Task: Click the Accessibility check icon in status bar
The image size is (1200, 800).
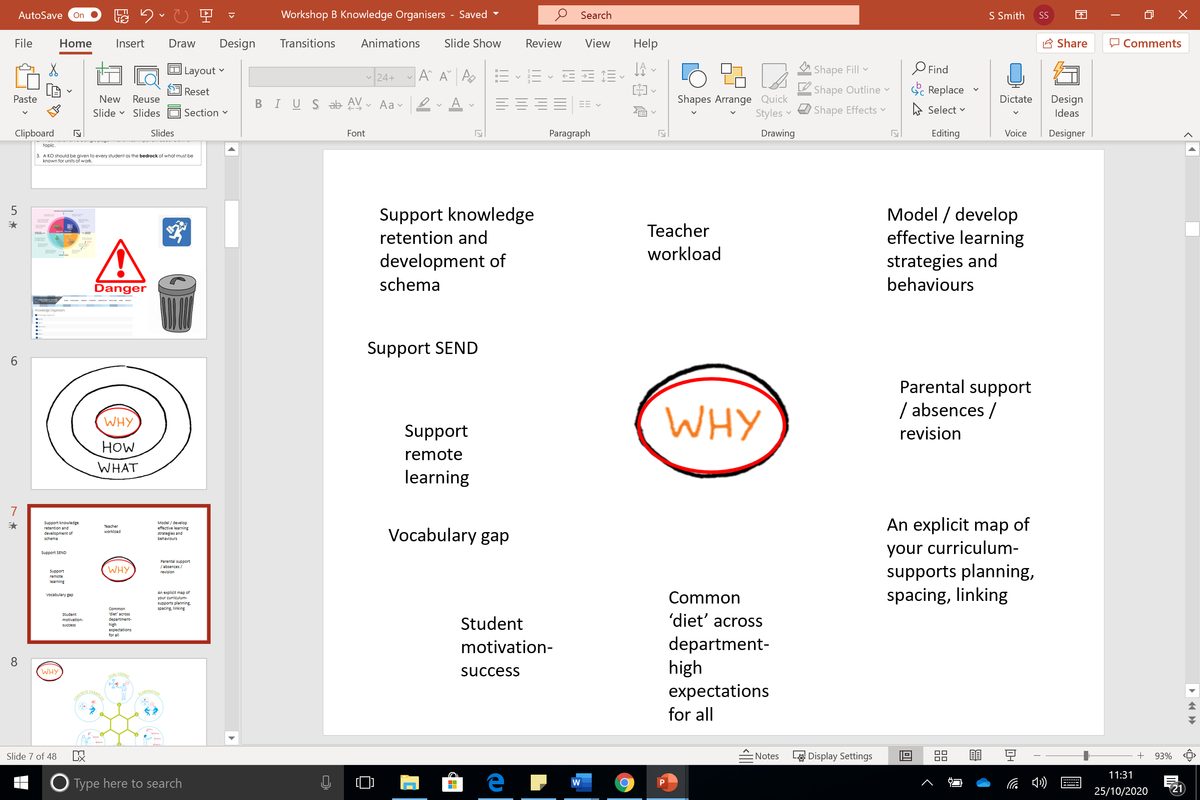Action: pos(79,757)
